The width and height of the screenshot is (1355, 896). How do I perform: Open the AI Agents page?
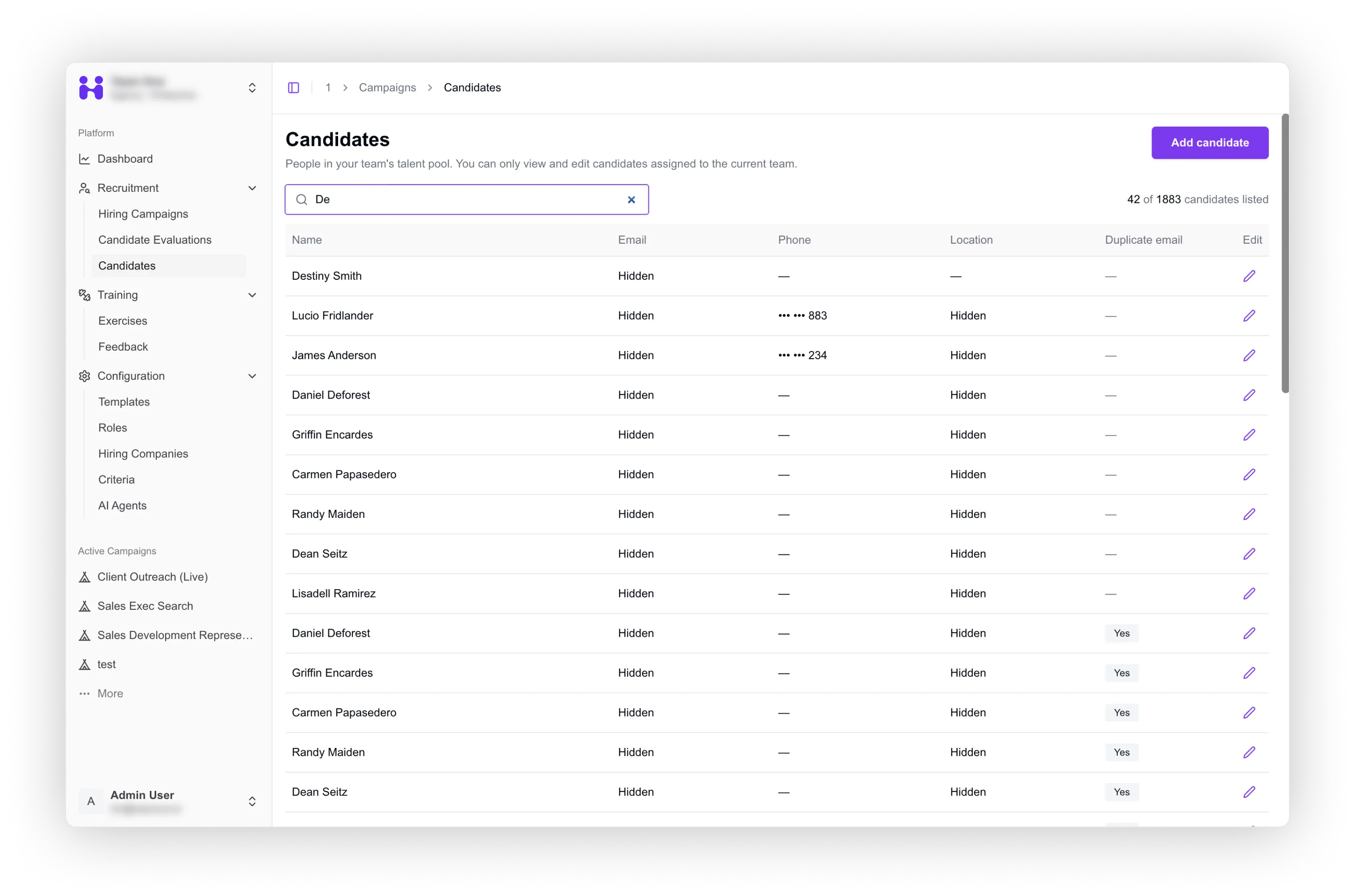pyautogui.click(x=122, y=506)
